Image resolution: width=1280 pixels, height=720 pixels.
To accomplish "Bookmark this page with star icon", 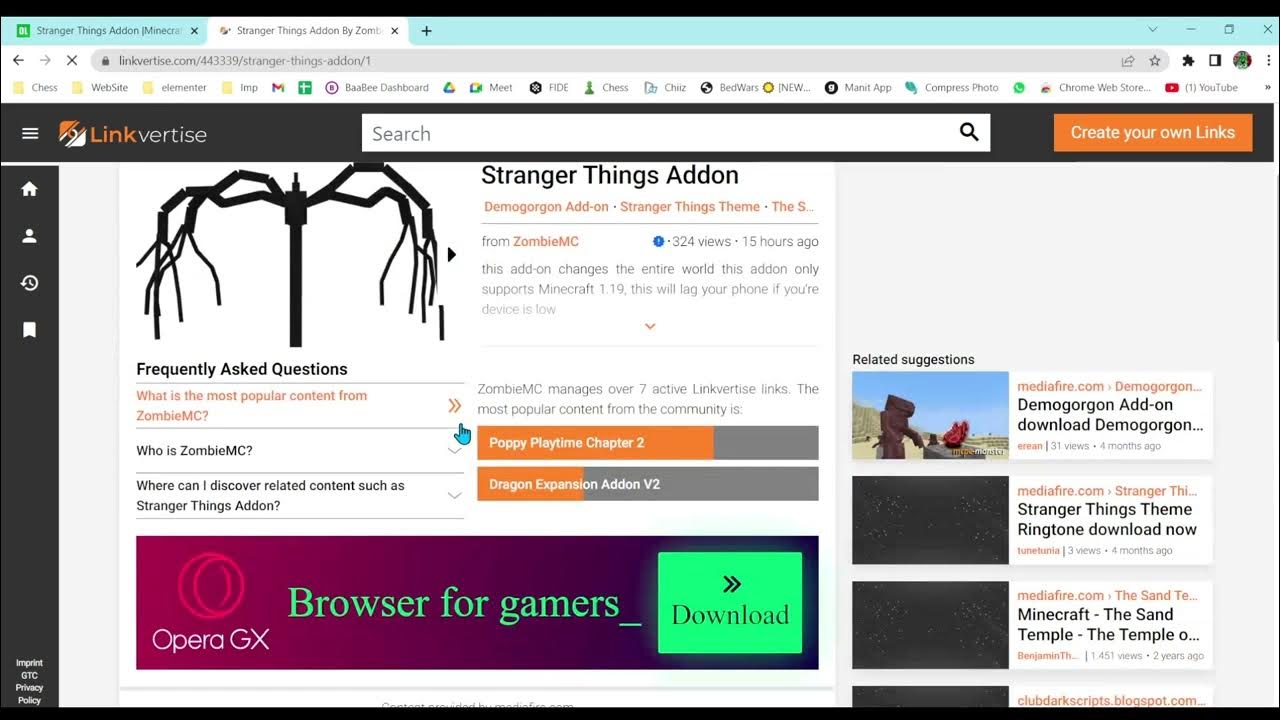I will (x=1155, y=60).
